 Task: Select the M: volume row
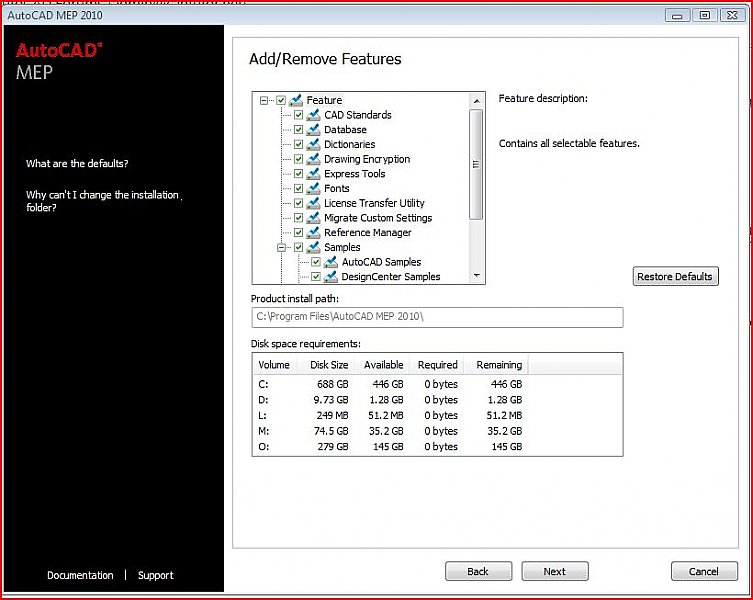click(x=437, y=431)
